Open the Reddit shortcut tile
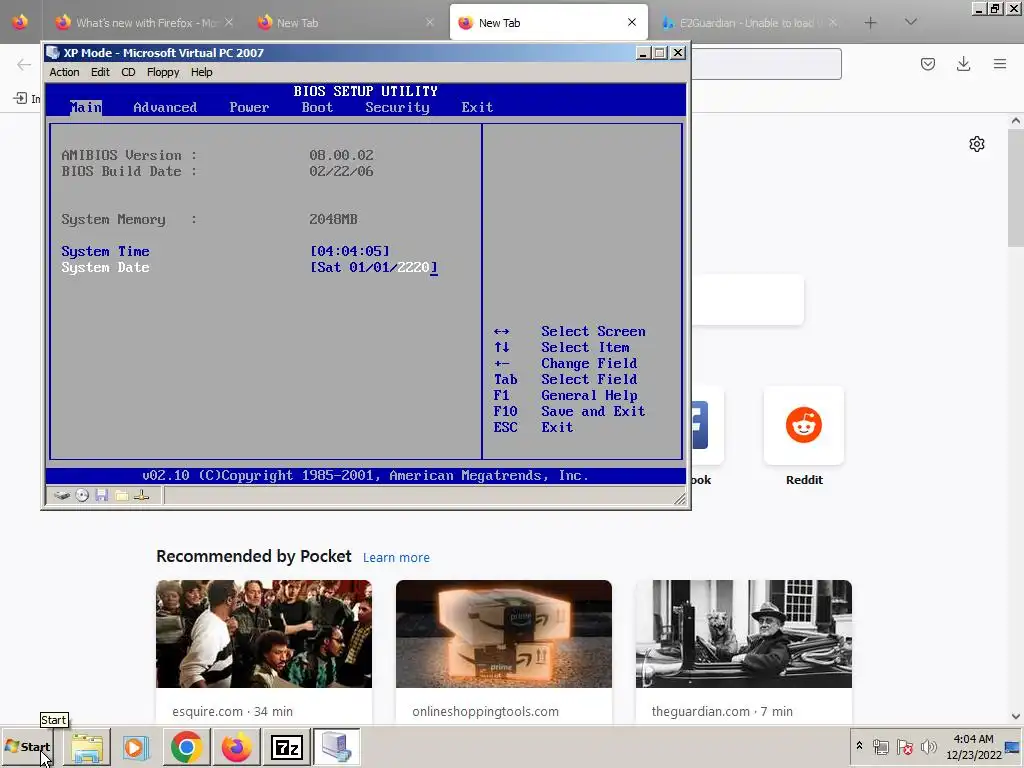1024x768 pixels. click(804, 426)
